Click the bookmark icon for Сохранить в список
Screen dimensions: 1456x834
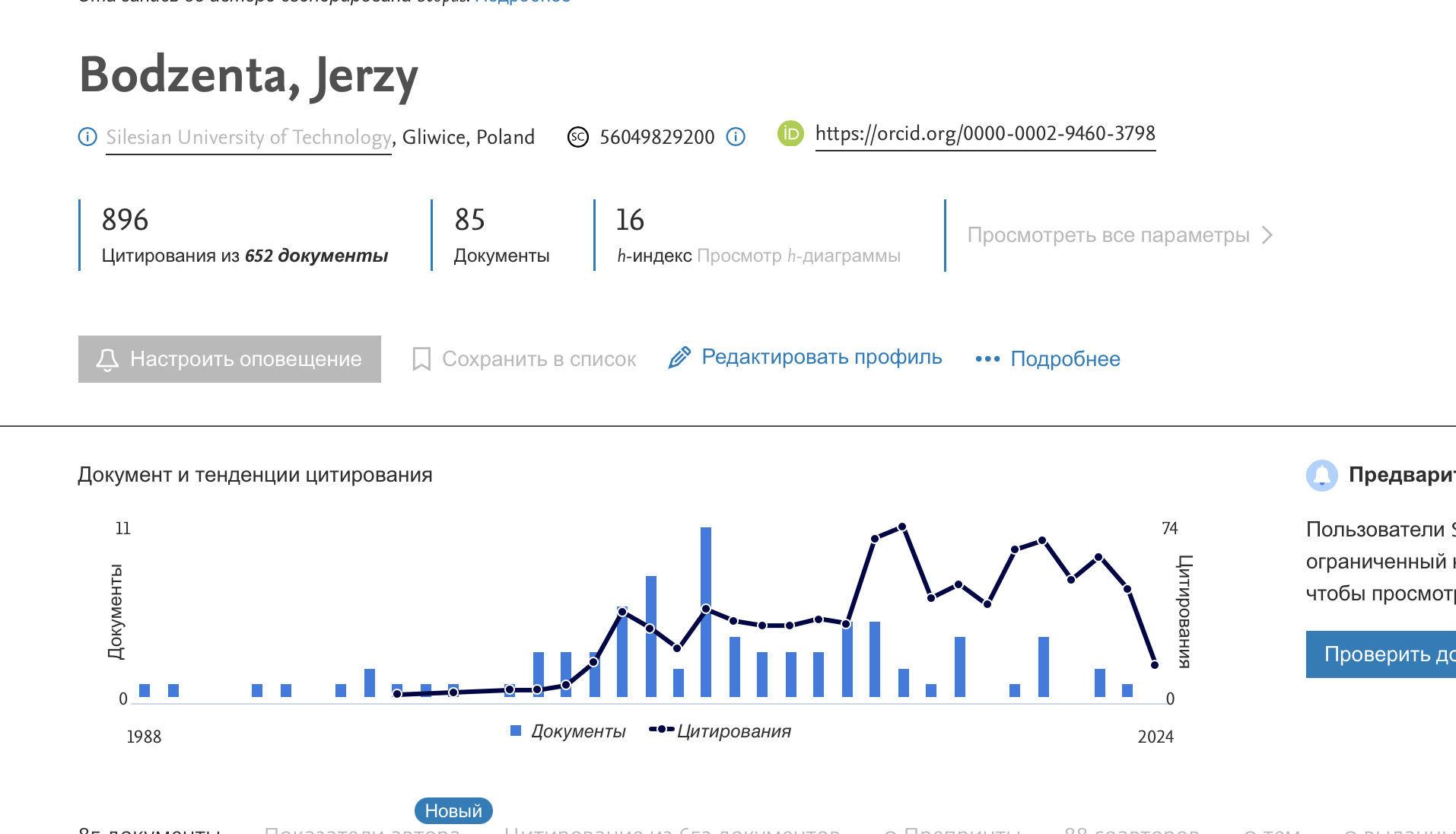pyautogui.click(x=421, y=359)
